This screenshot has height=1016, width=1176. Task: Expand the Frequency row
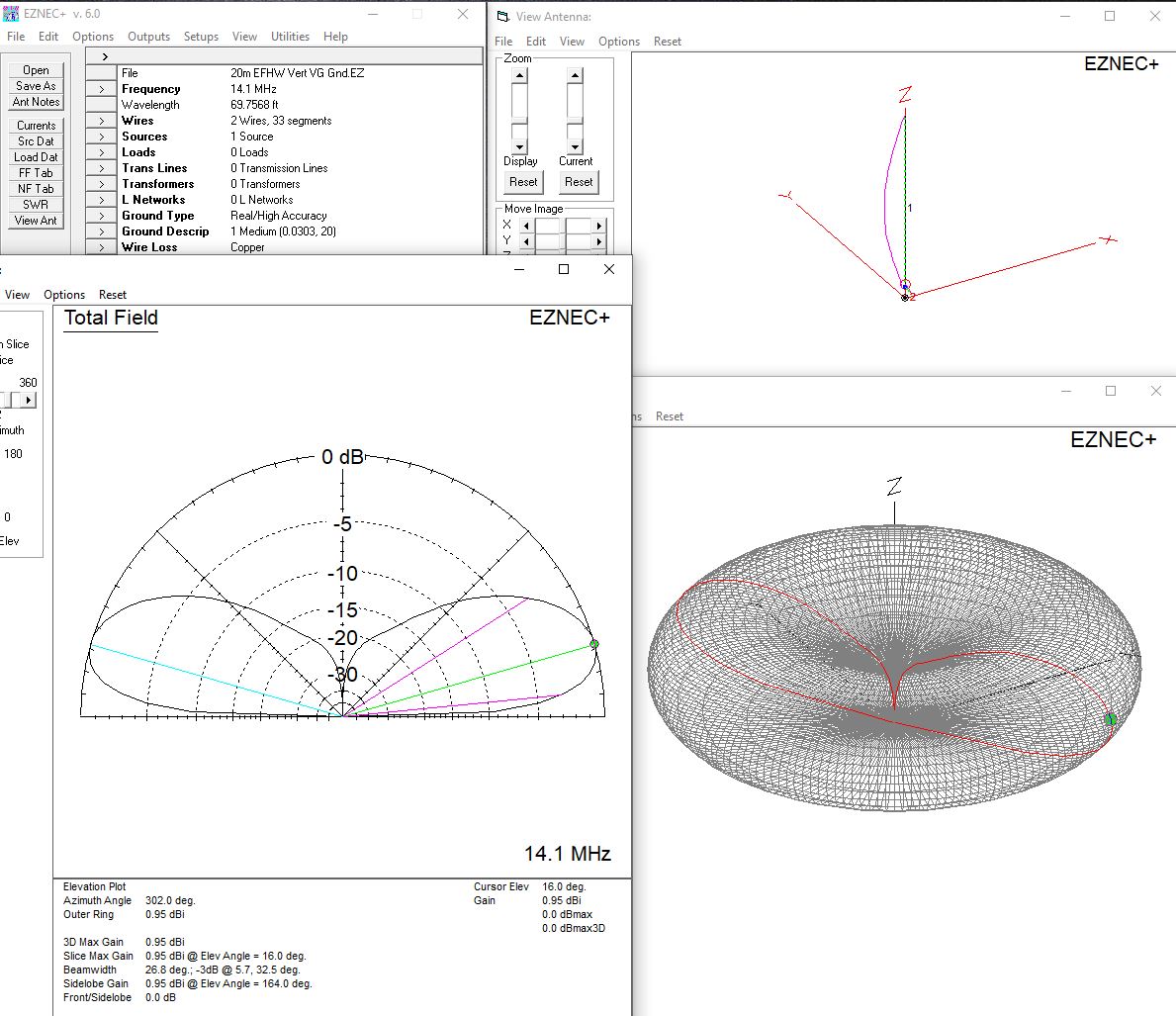[102, 88]
